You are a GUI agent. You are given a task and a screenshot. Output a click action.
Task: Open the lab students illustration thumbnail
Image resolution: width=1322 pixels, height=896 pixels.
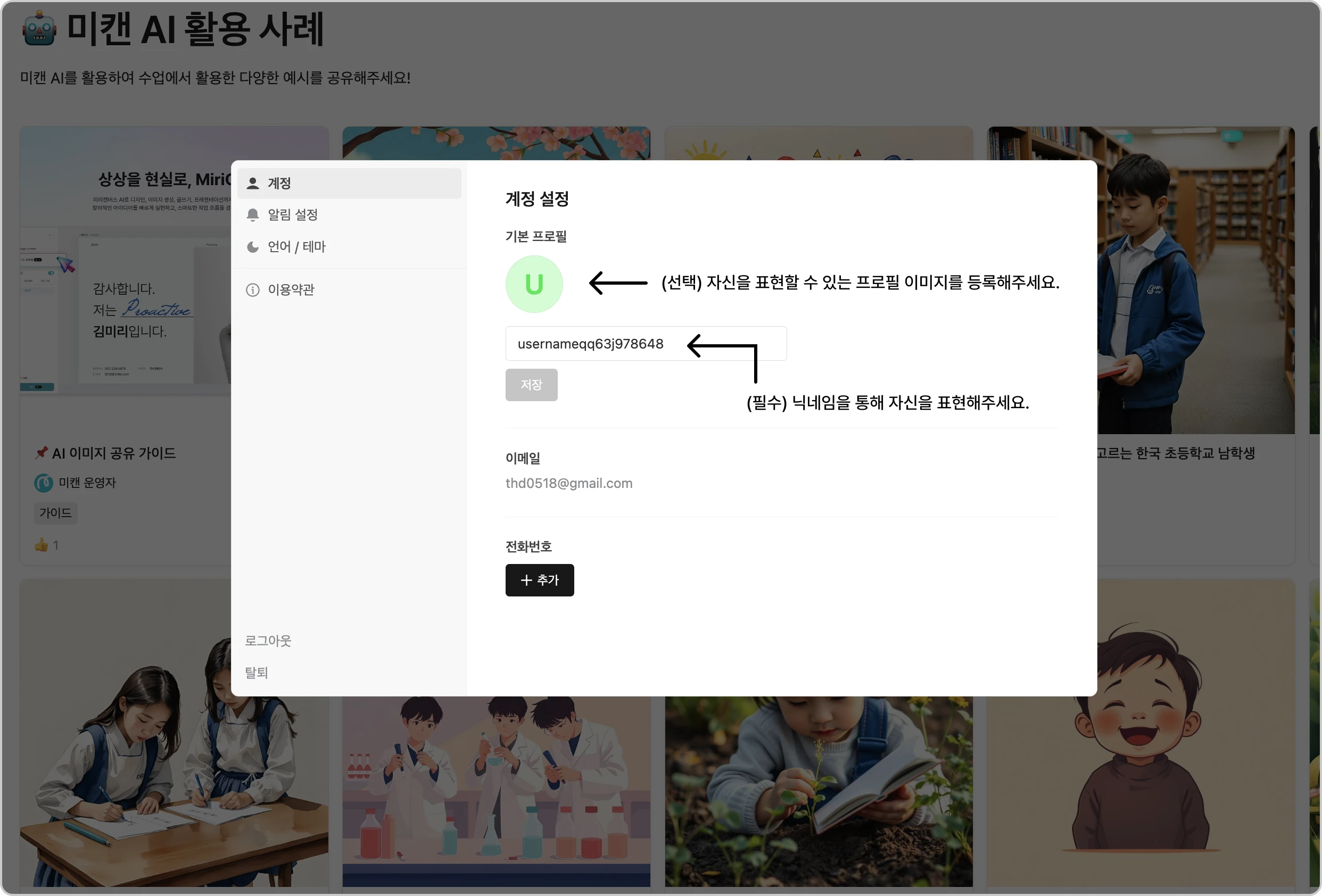click(496, 791)
